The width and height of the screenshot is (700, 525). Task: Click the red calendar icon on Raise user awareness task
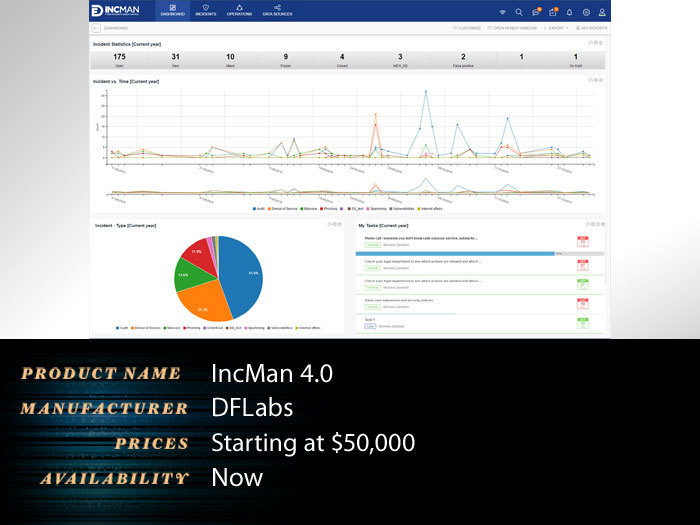pos(583,304)
